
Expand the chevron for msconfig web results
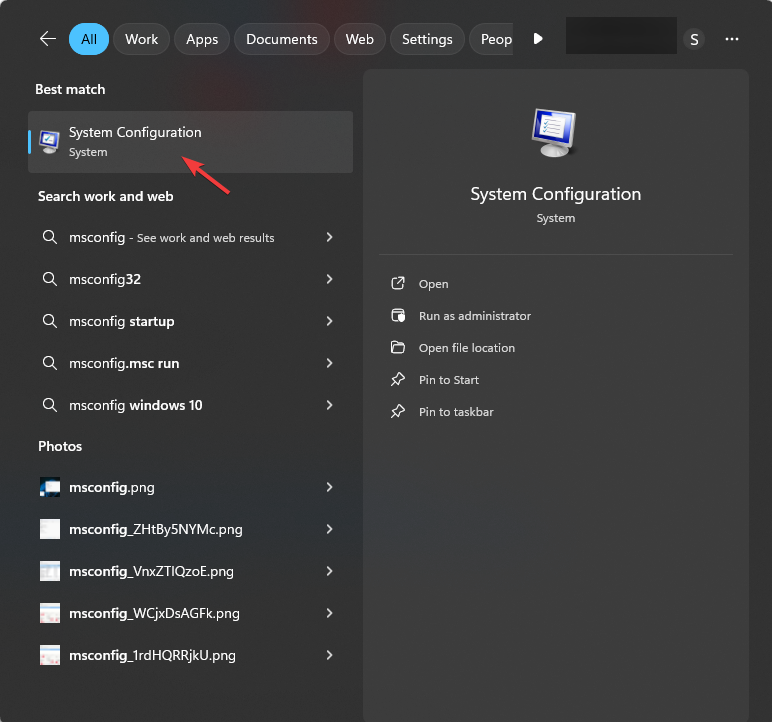tap(329, 237)
